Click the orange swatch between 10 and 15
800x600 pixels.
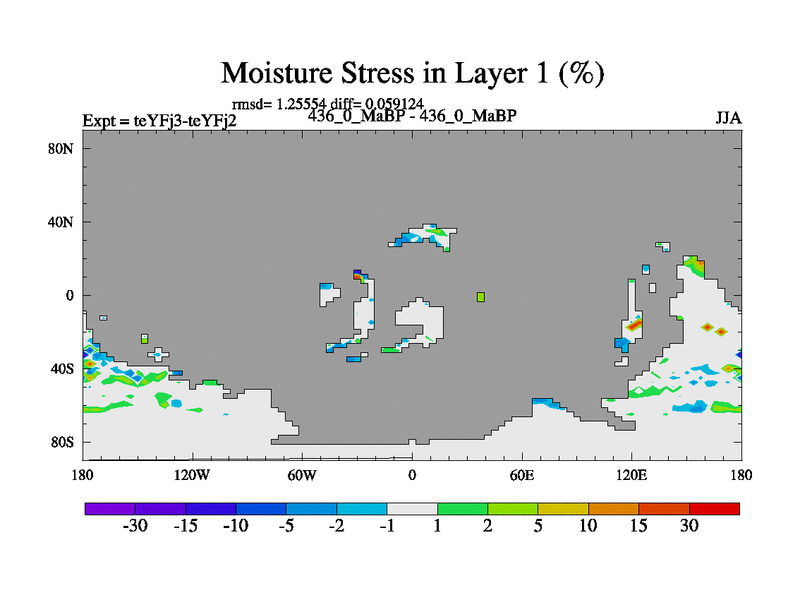(x=613, y=509)
